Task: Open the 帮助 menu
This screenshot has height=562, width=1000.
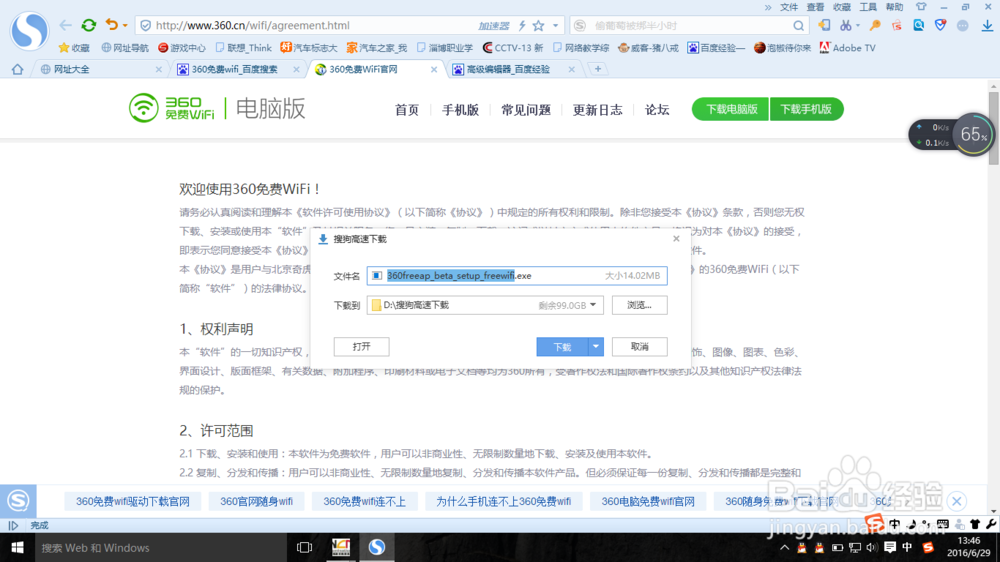Action: coord(894,7)
